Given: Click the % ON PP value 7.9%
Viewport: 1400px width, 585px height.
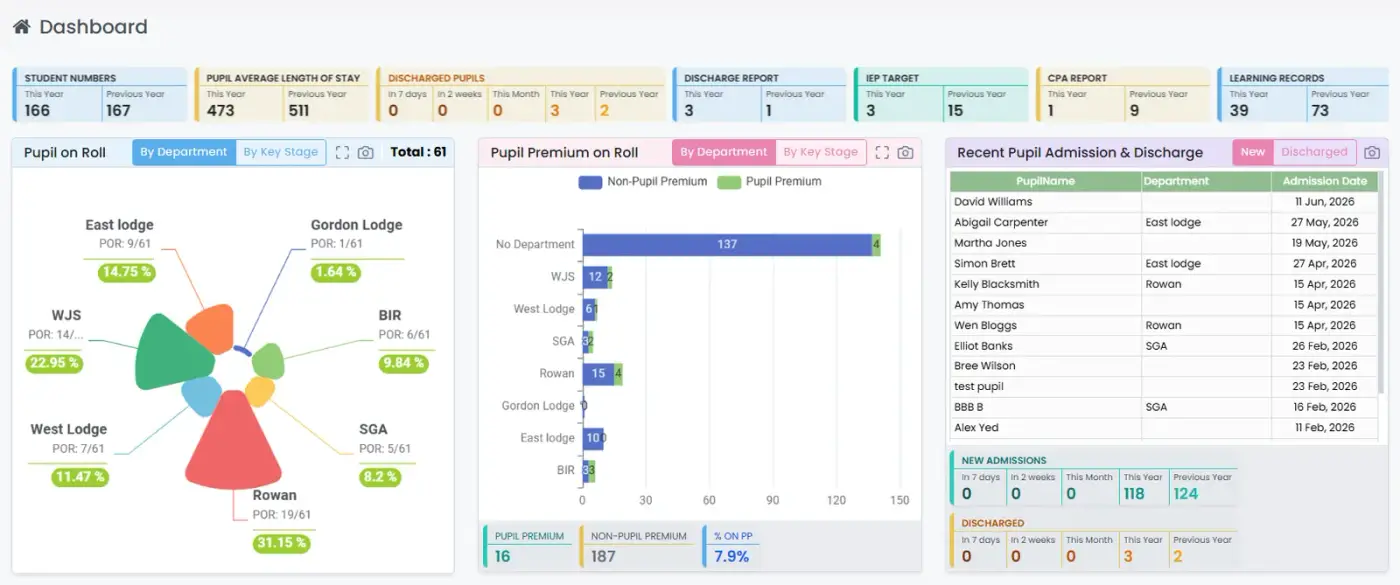Looking at the screenshot, I should pos(731,556).
